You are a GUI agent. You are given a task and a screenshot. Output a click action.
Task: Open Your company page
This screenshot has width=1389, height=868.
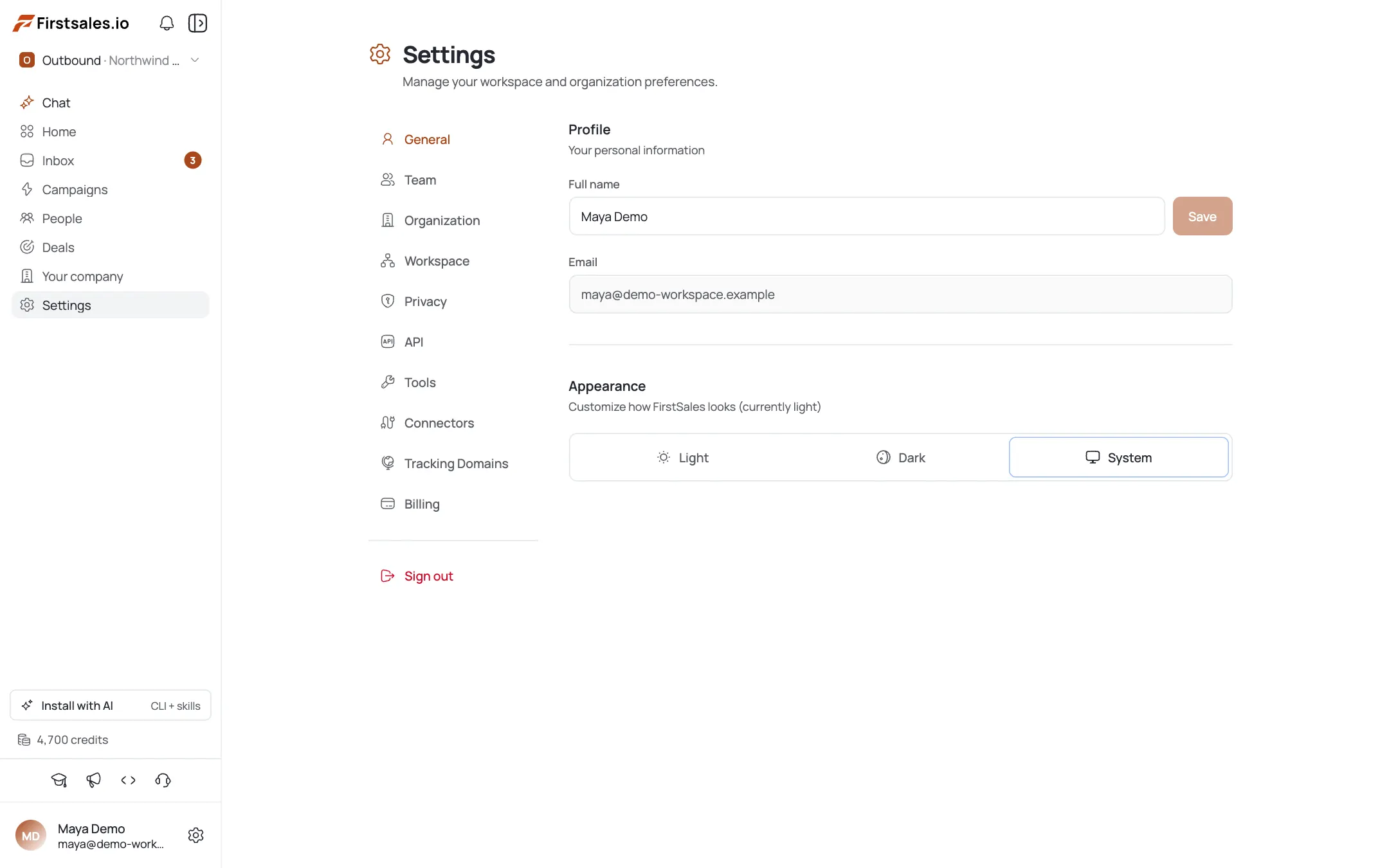pyautogui.click(x=111, y=276)
